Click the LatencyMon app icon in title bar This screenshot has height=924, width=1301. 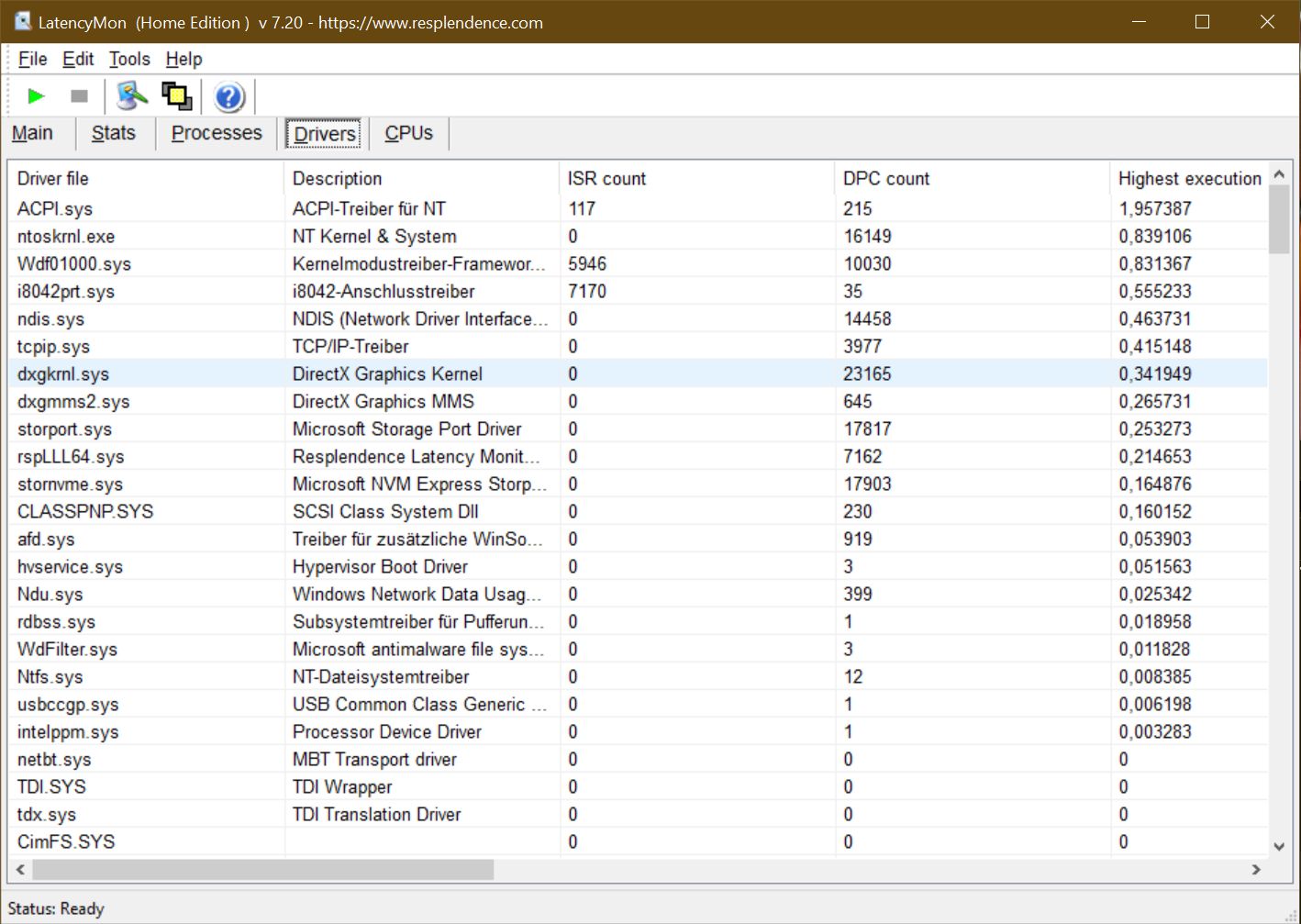click(x=22, y=22)
